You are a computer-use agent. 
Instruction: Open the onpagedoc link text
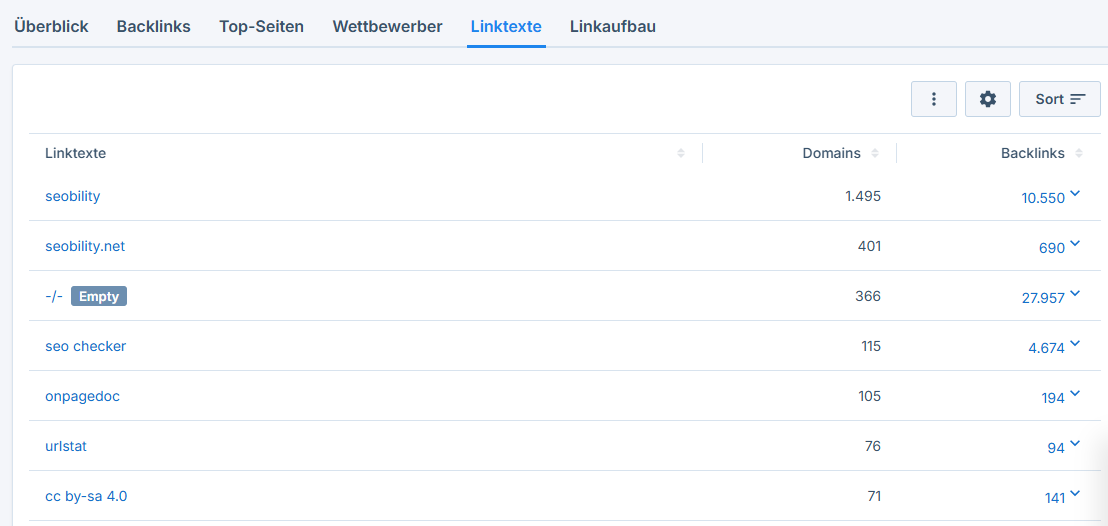pyautogui.click(x=83, y=397)
